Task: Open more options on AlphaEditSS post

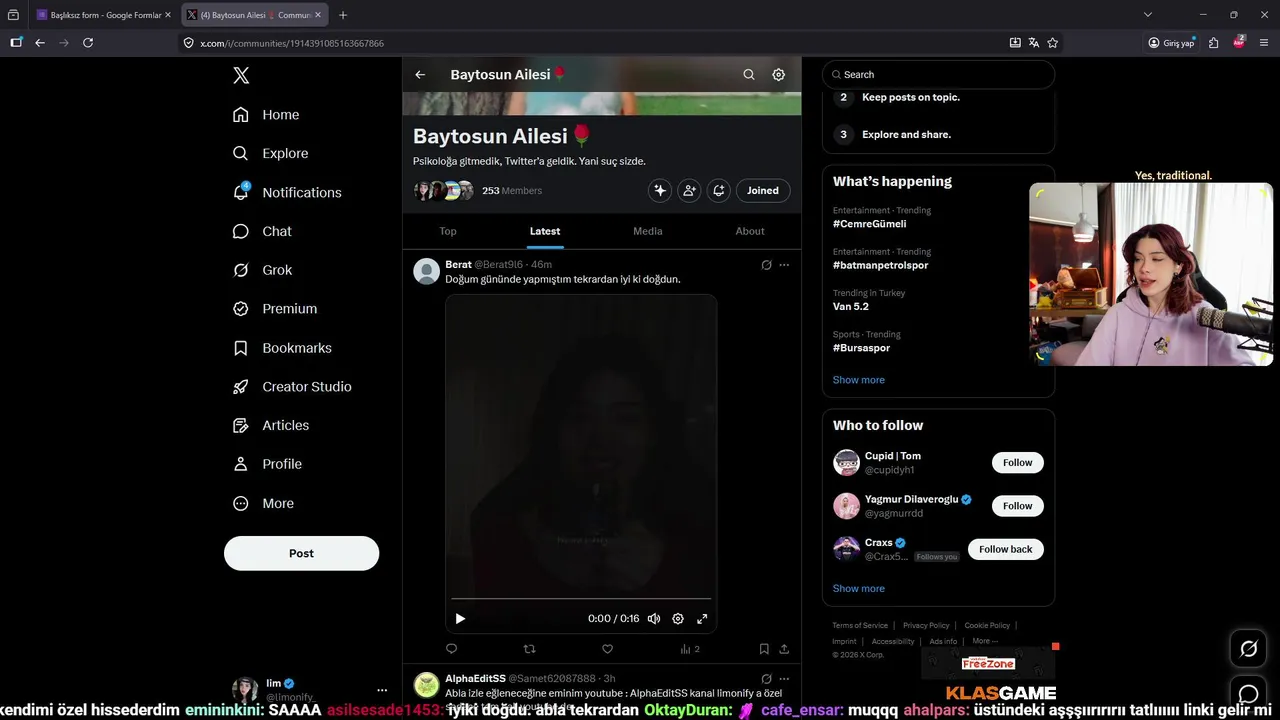Action: click(784, 679)
